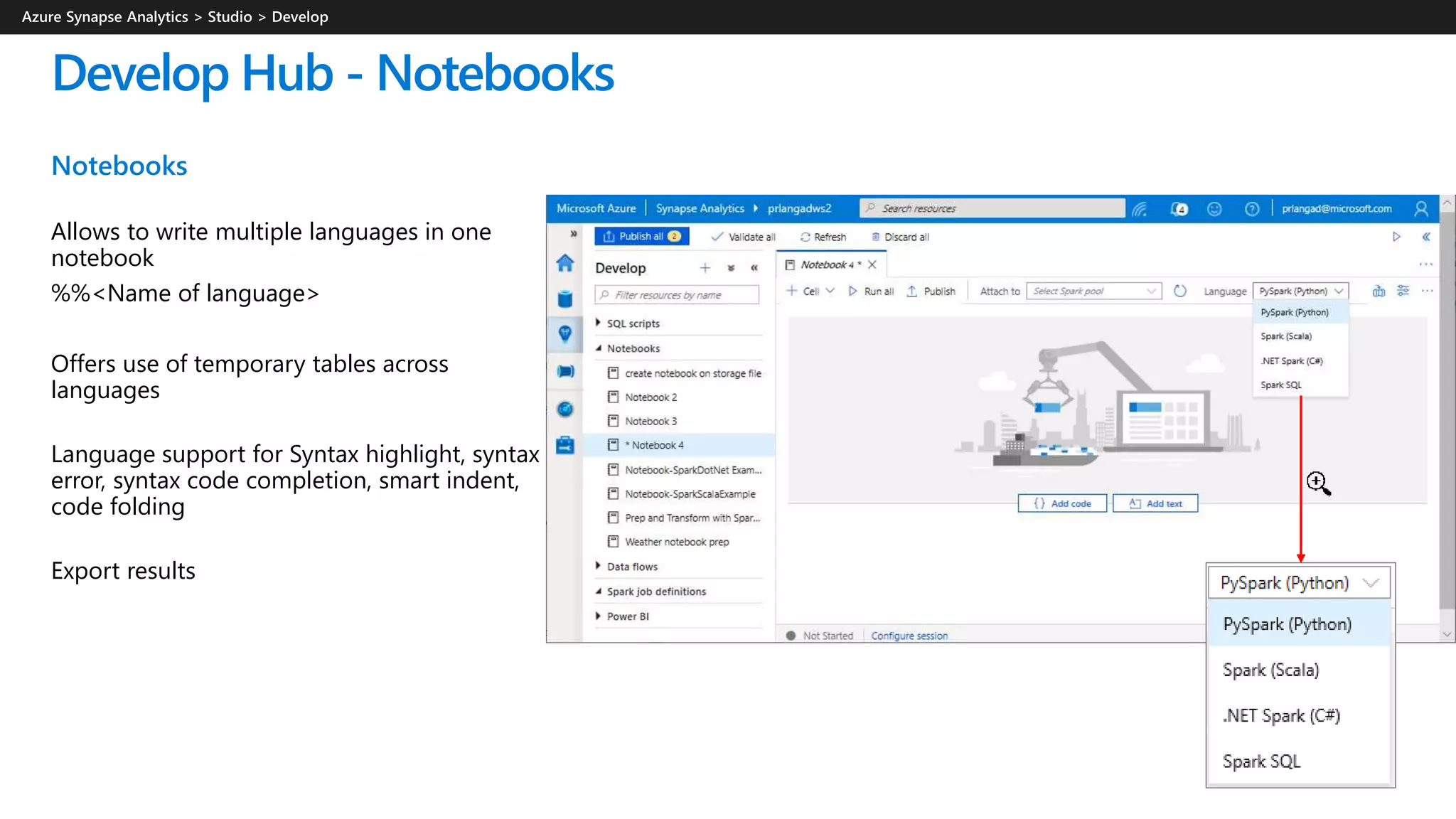Choose Spark (Scala) in small language list

pos(1300,336)
